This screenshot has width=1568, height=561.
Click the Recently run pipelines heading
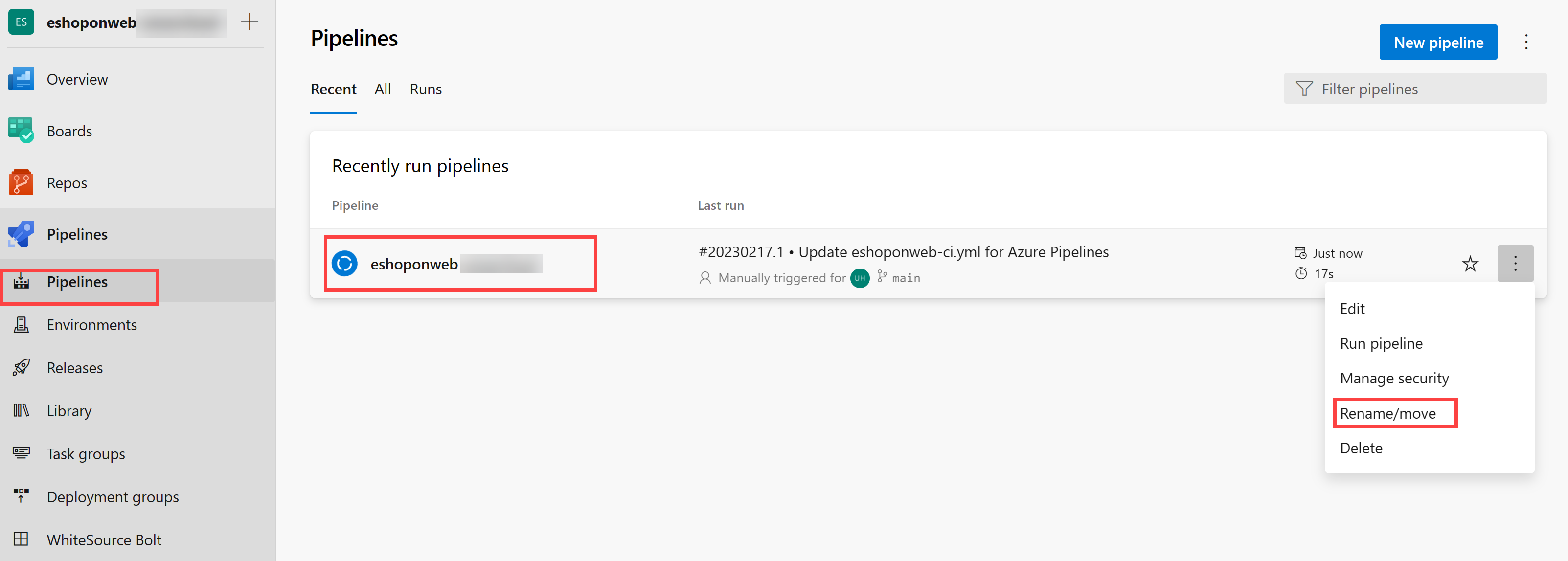tap(420, 165)
